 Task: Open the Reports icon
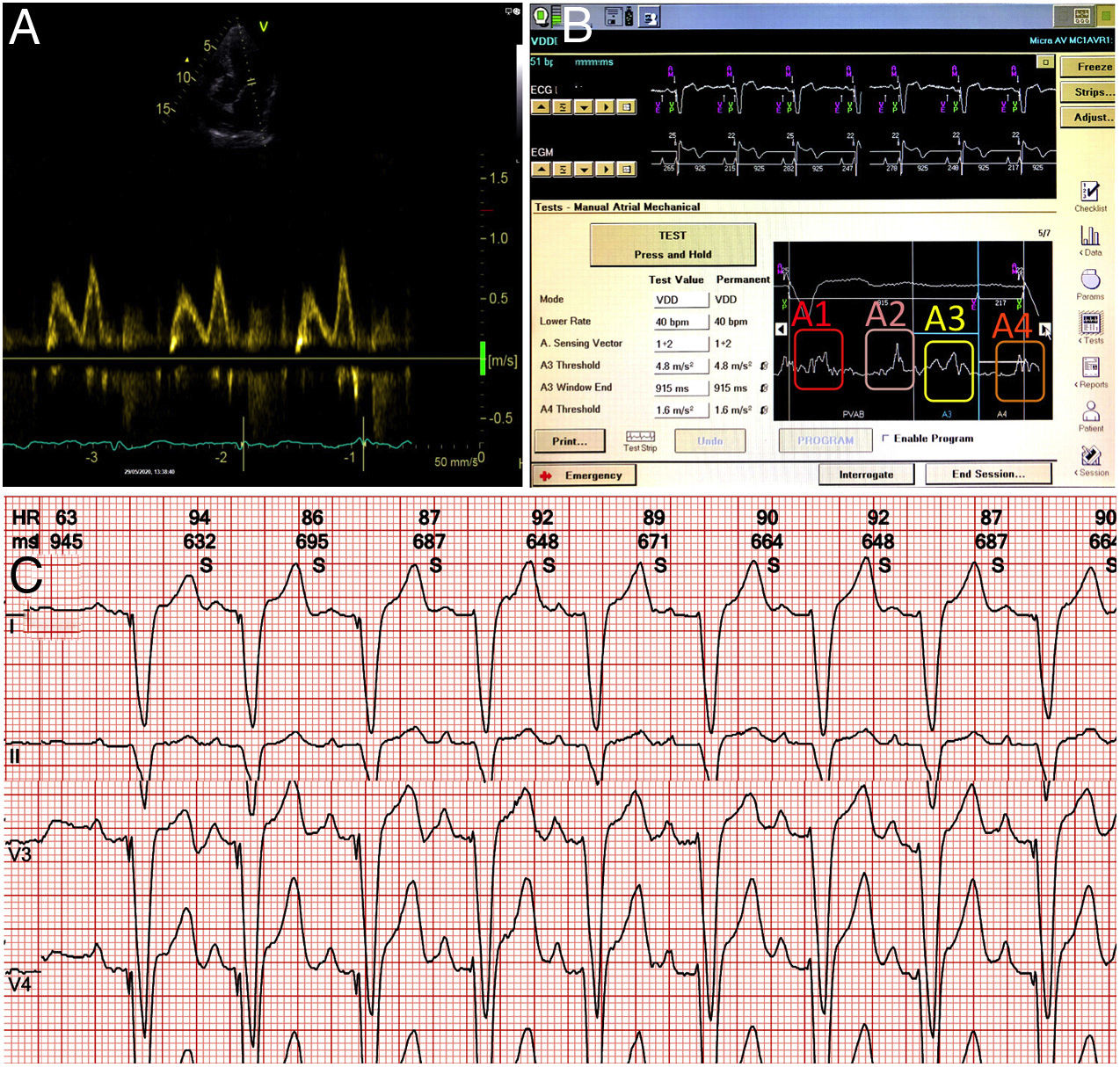[1090, 367]
